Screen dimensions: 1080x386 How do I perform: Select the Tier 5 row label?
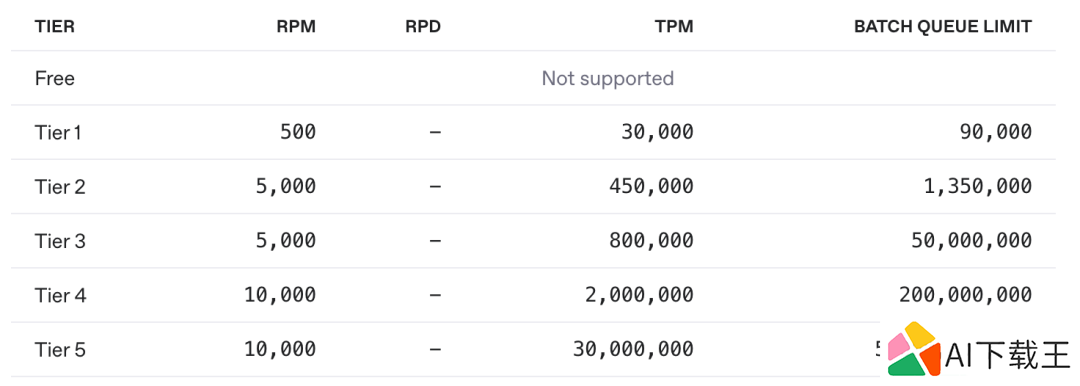tap(60, 349)
